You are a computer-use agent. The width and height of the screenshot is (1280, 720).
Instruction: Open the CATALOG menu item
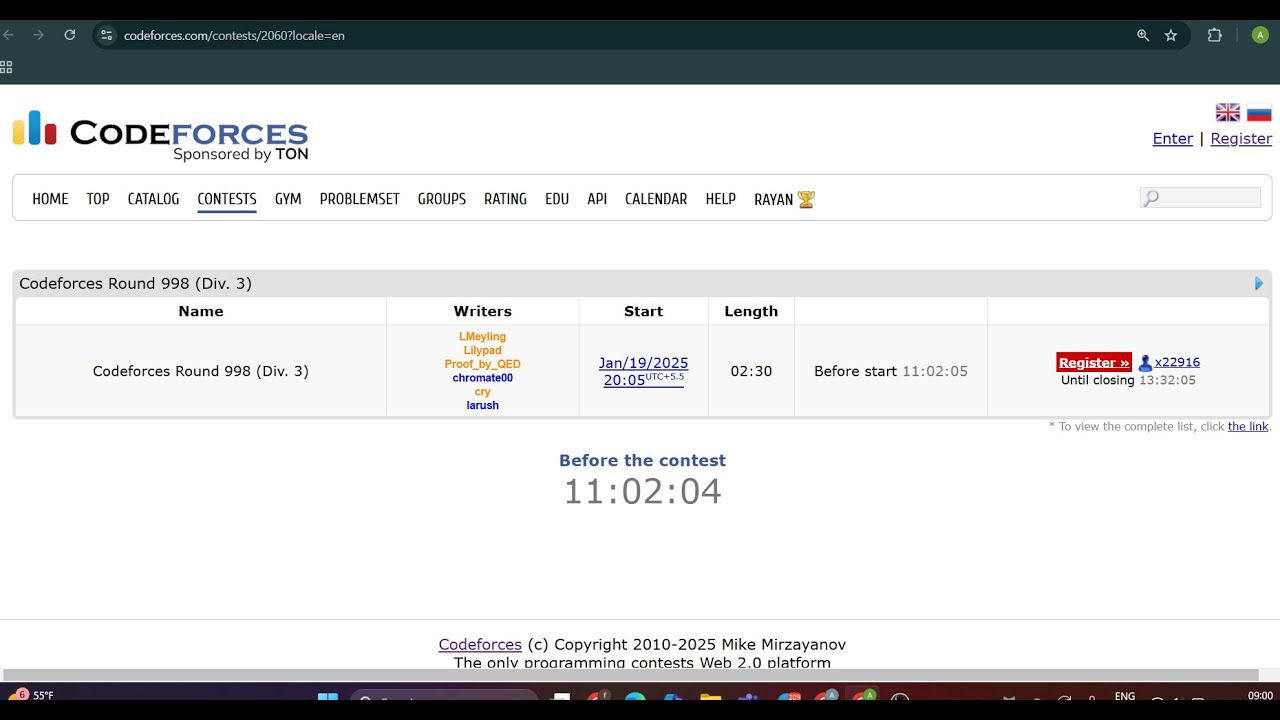coord(153,199)
